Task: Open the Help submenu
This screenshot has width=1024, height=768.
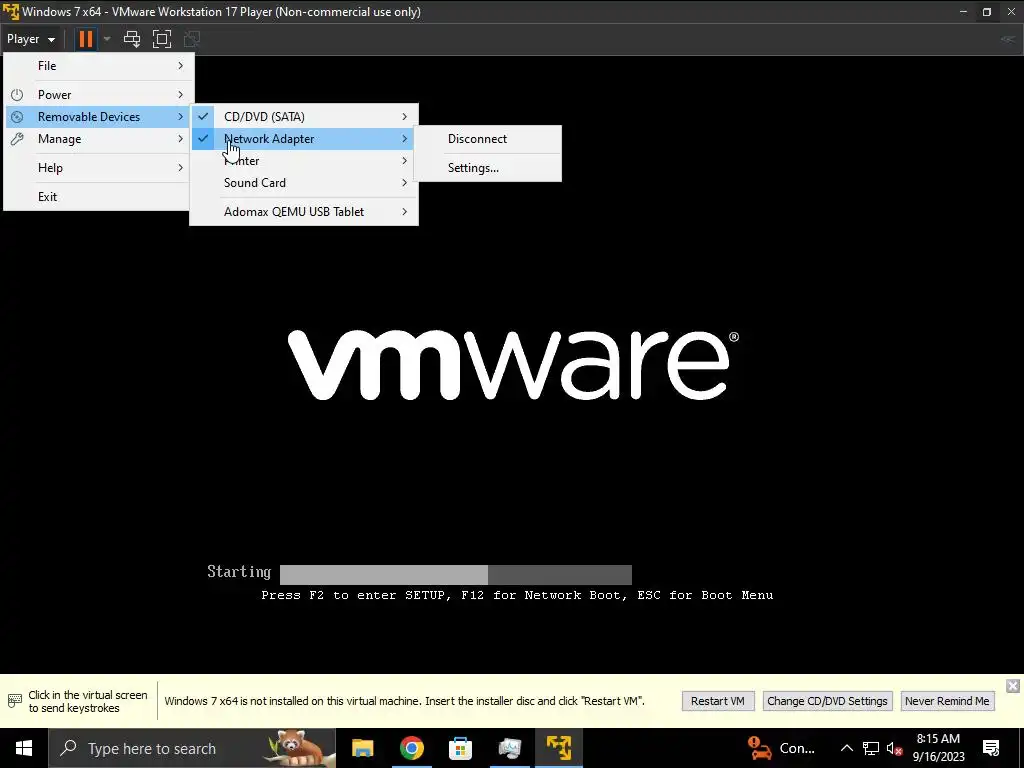Action: tap(99, 168)
